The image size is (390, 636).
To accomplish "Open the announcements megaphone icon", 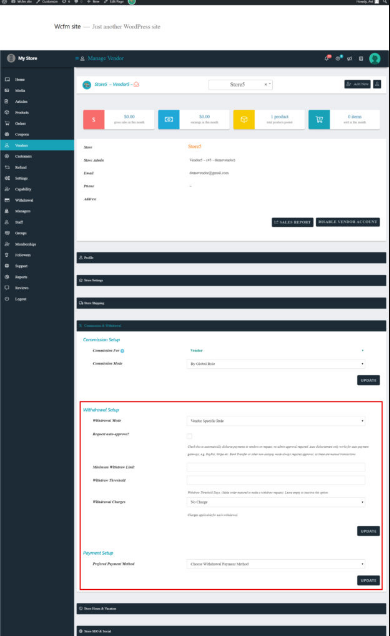I will tap(349, 58).
